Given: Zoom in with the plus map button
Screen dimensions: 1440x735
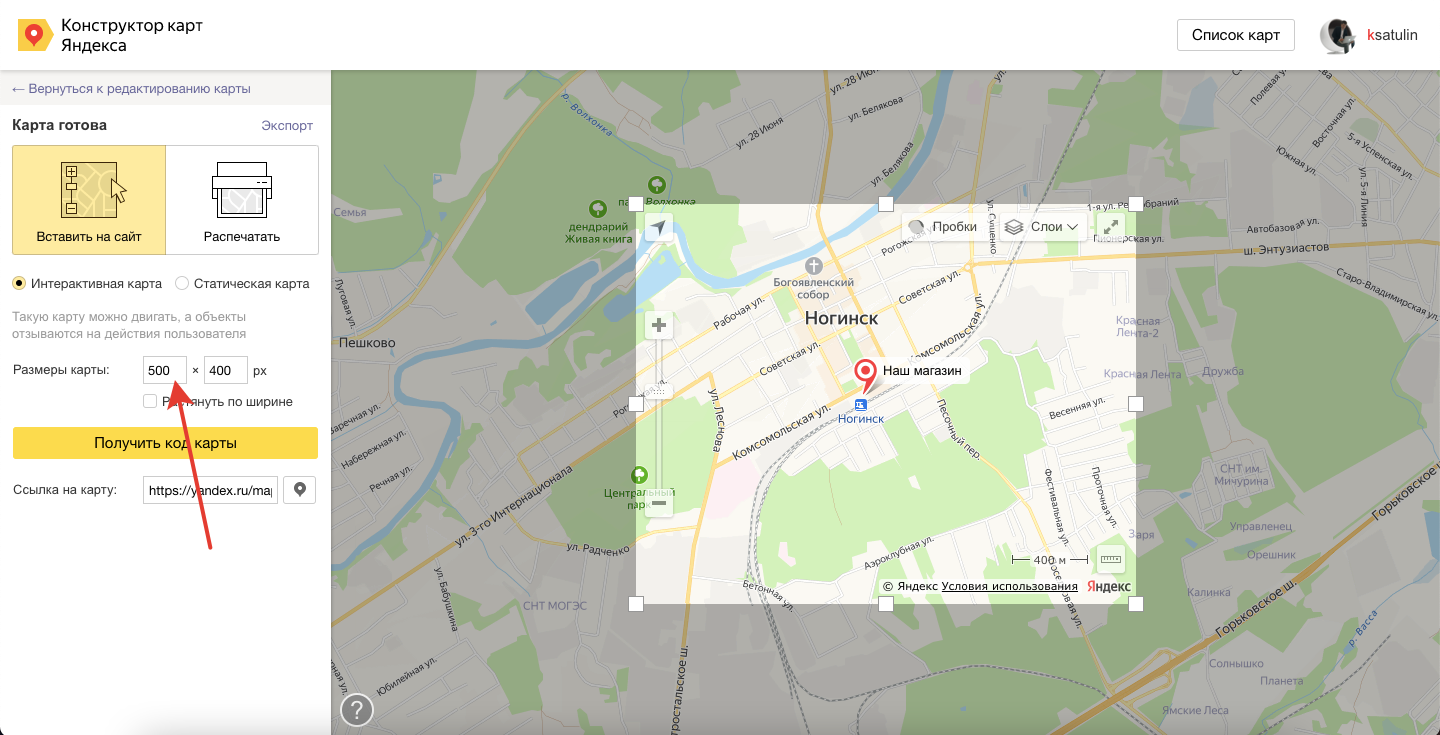Looking at the screenshot, I should point(658,325).
